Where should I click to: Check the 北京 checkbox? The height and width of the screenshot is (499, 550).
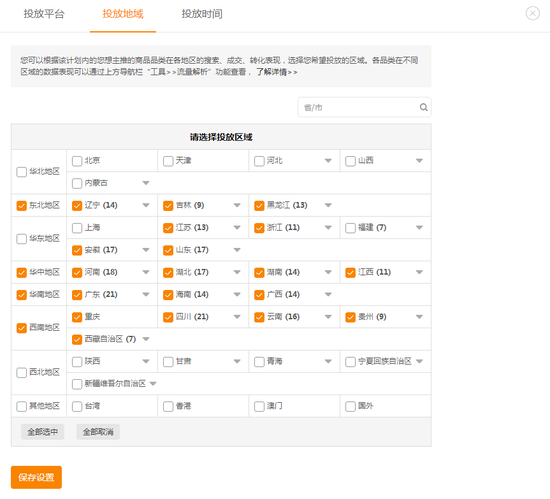(x=77, y=161)
